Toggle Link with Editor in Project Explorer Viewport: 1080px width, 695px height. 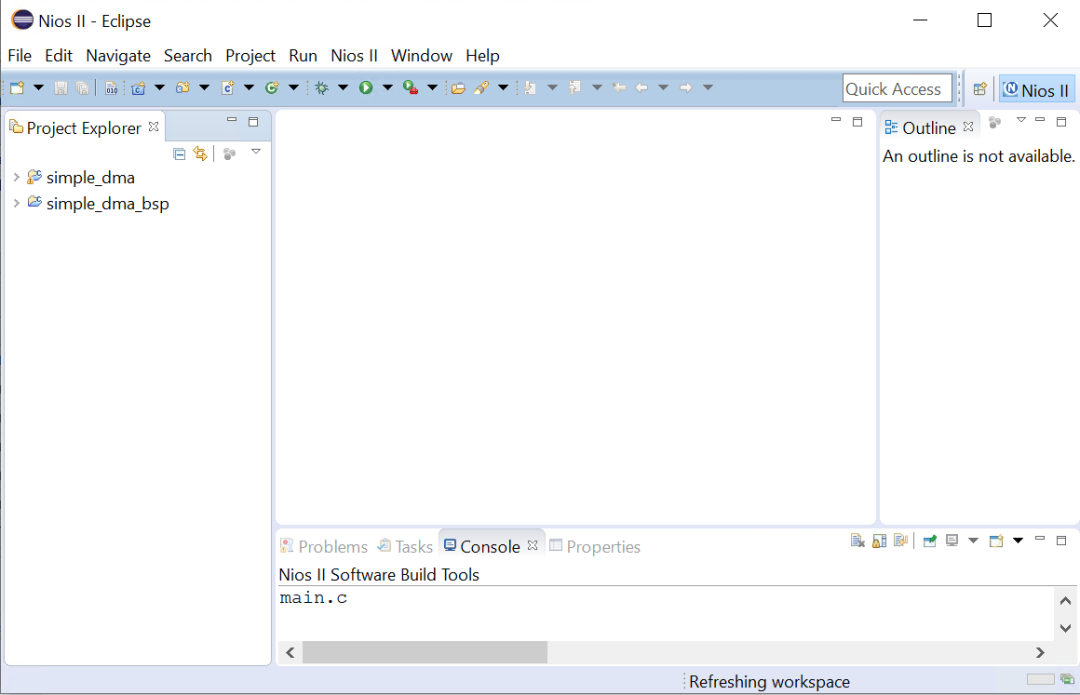pyautogui.click(x=200, y=153)
